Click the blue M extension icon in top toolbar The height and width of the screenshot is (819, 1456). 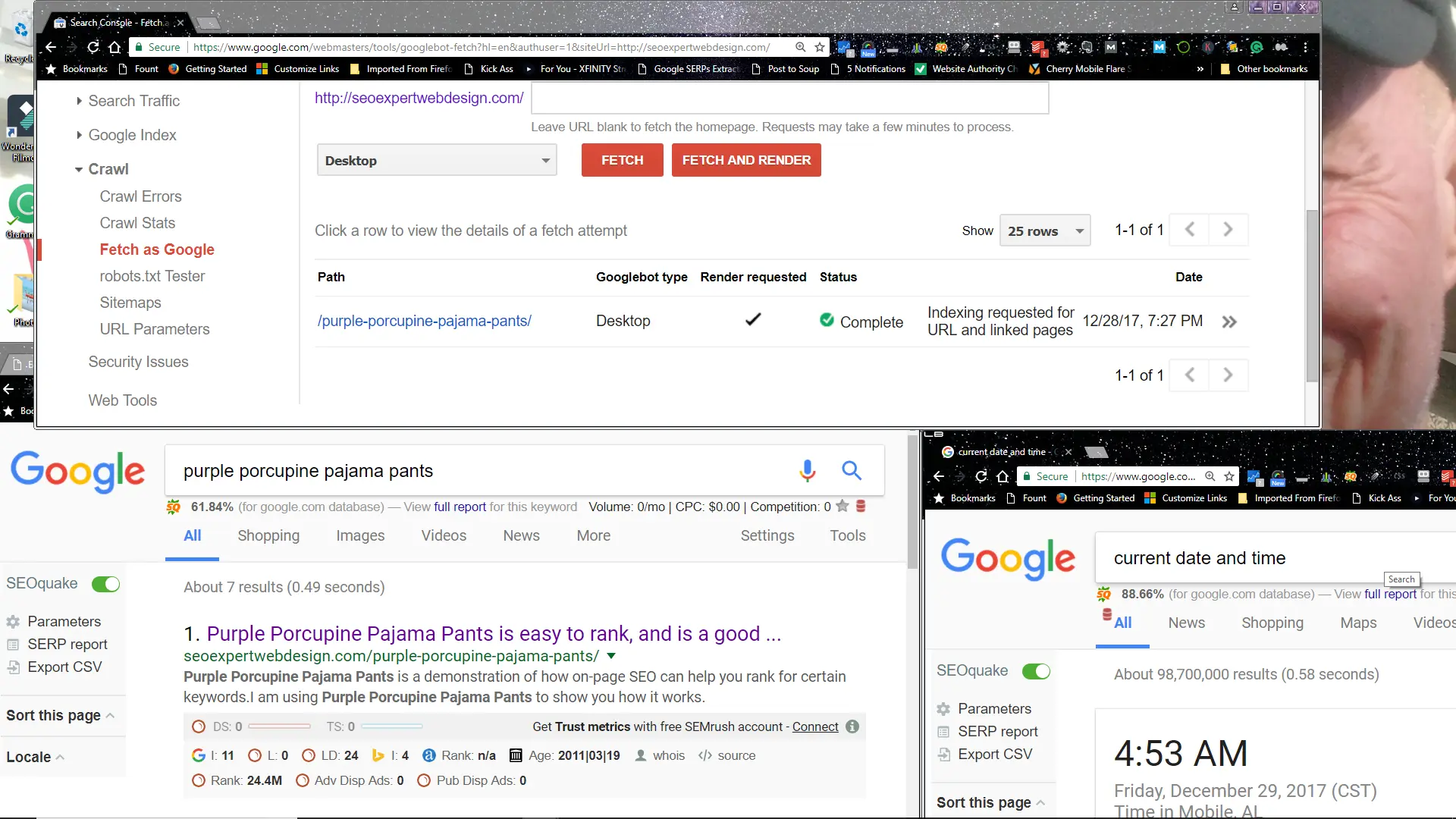tap(1159, 47)
